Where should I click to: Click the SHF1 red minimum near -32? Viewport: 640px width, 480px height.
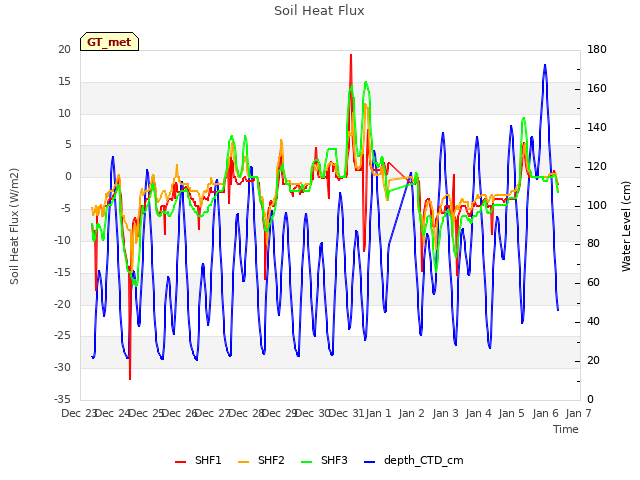(130, 378)
